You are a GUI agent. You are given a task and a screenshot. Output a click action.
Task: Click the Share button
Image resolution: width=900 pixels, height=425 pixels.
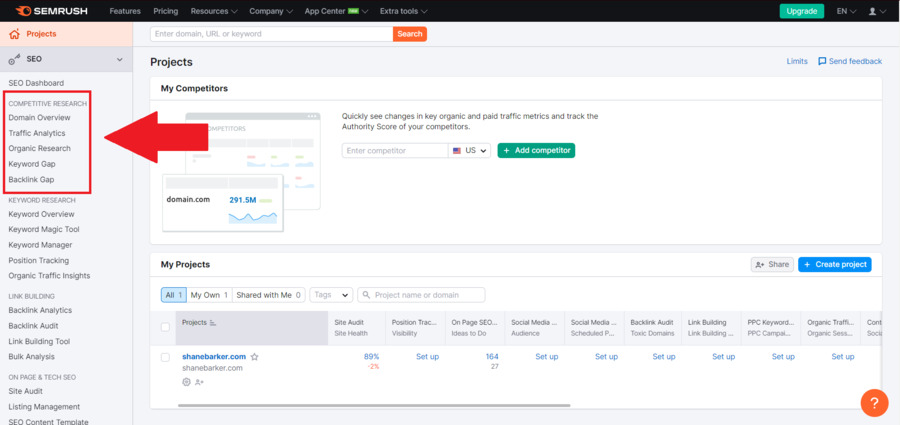[x=772, y=264]
